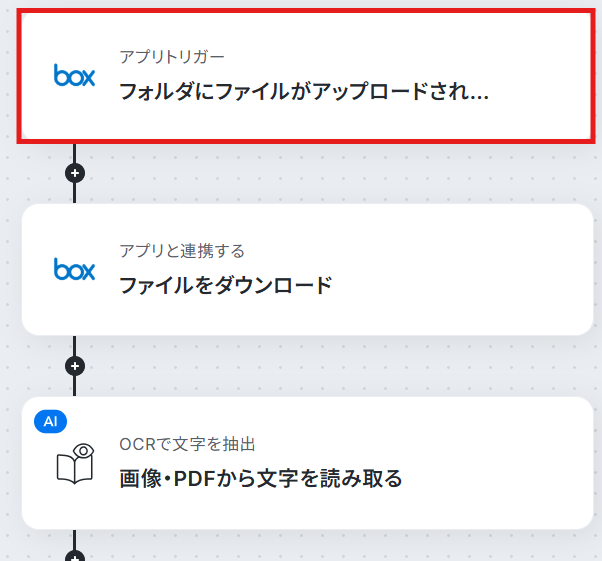Image resolution: width=602 pixels, height=561 pixels.
Task: Click the blue AI badge on the OCR card
Action: tap(50, 422)
